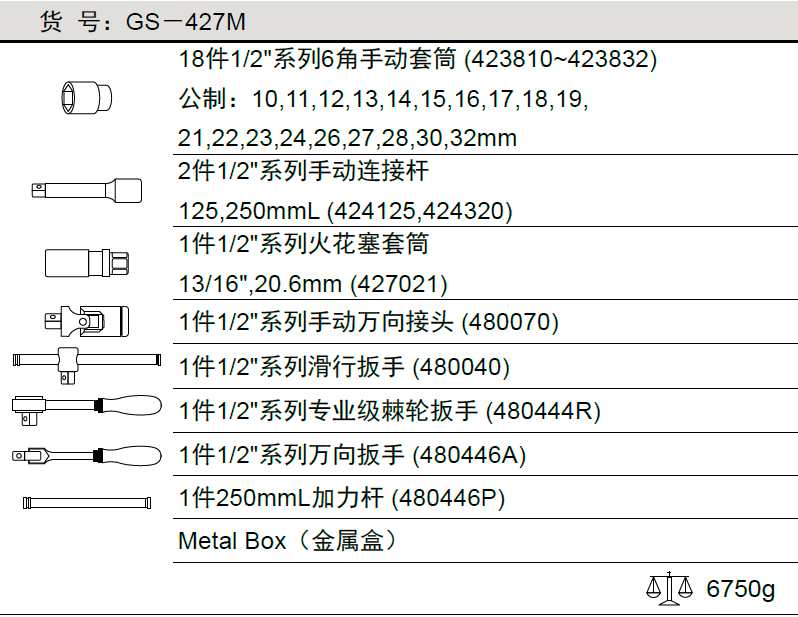Screen dimensions: 798x617
Task: Select the metric sizes line starting with 10,11,12
Action: coord(382,100)
